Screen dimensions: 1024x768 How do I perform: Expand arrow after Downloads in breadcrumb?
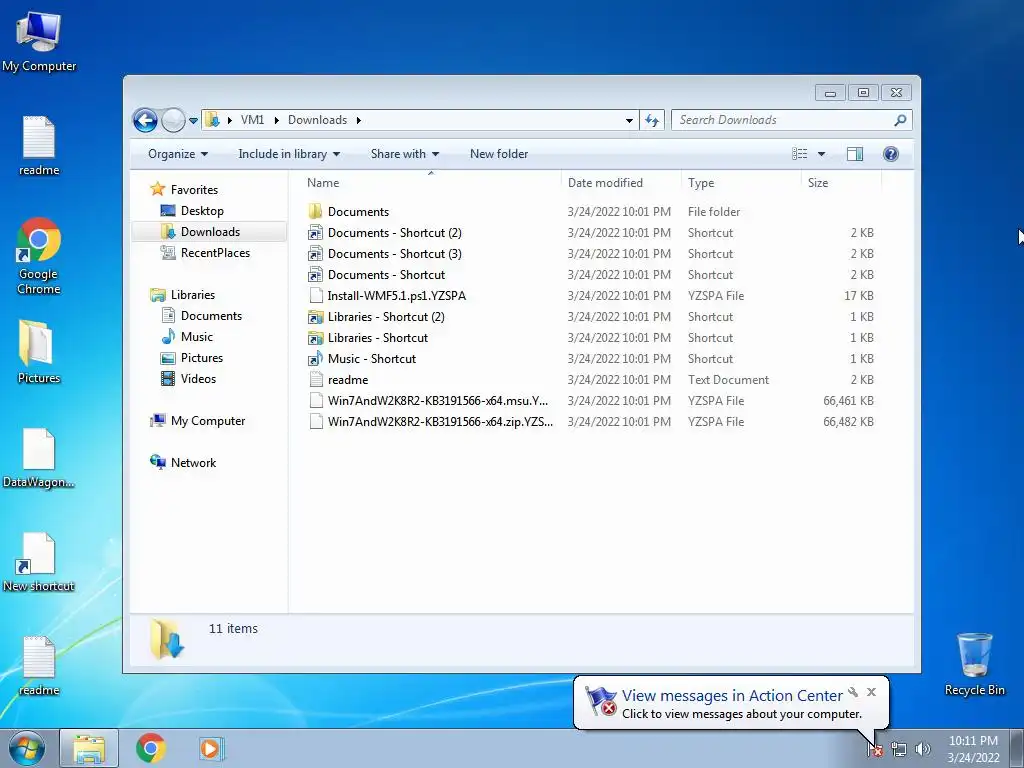coord(359,121)
